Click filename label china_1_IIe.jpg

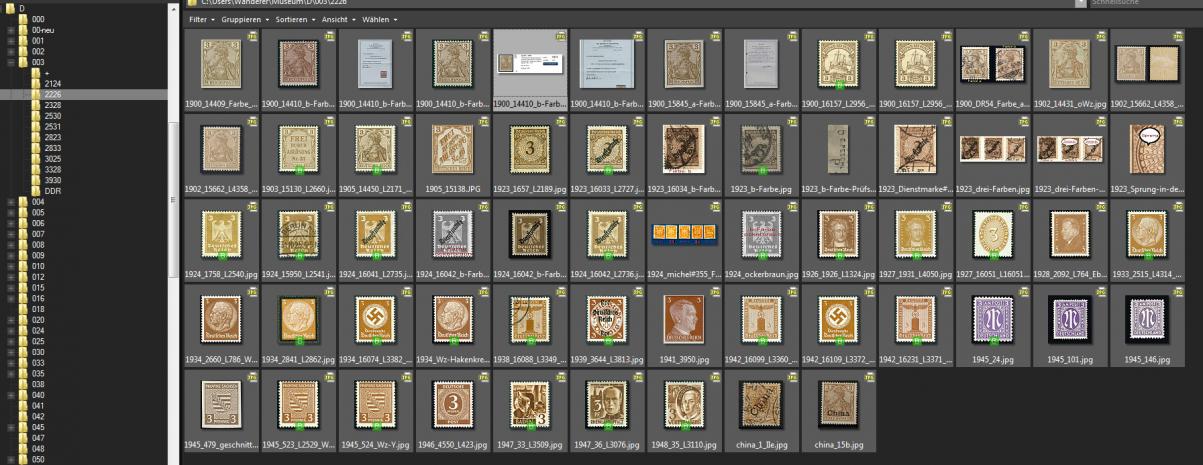coord(760,444)
